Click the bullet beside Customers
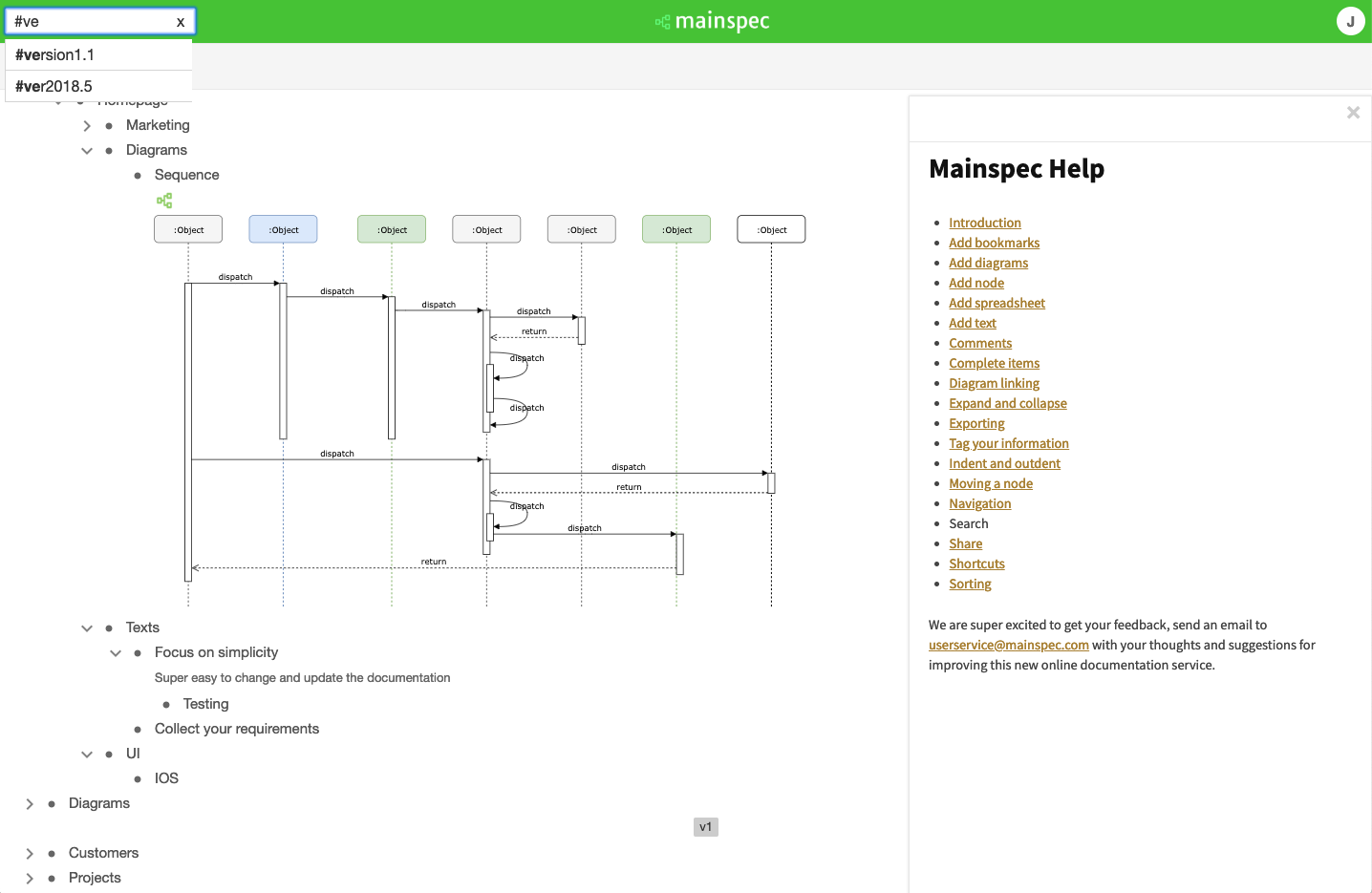The image size is (1372, 893). click(52, 853)
